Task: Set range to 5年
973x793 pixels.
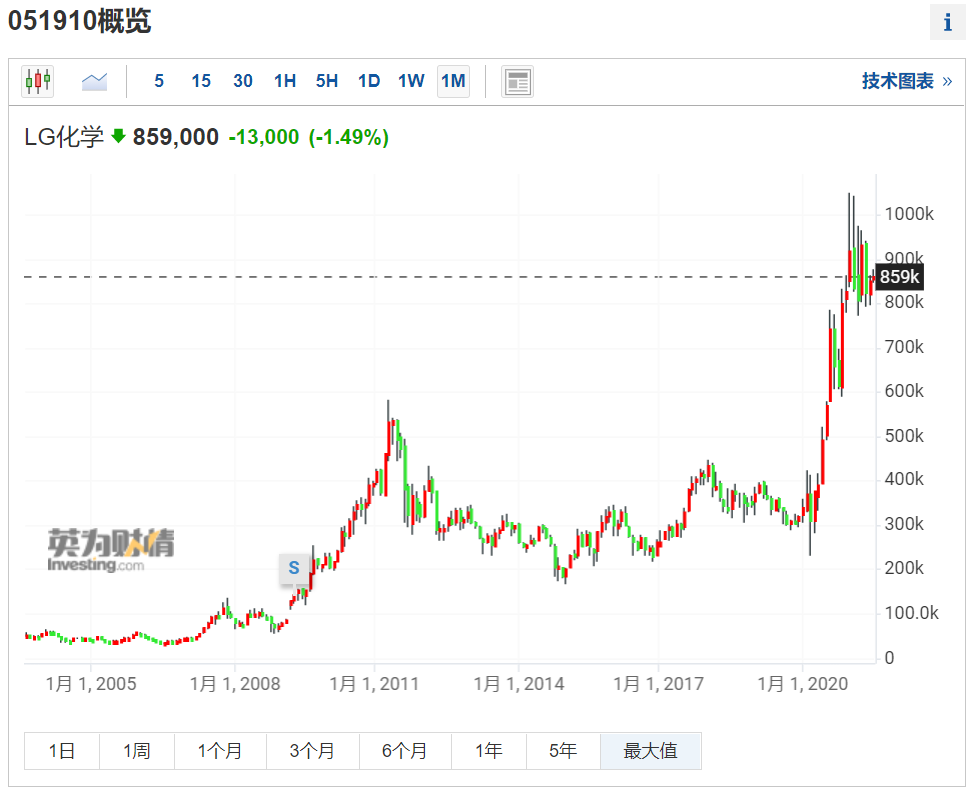Action: coord(563,751)
